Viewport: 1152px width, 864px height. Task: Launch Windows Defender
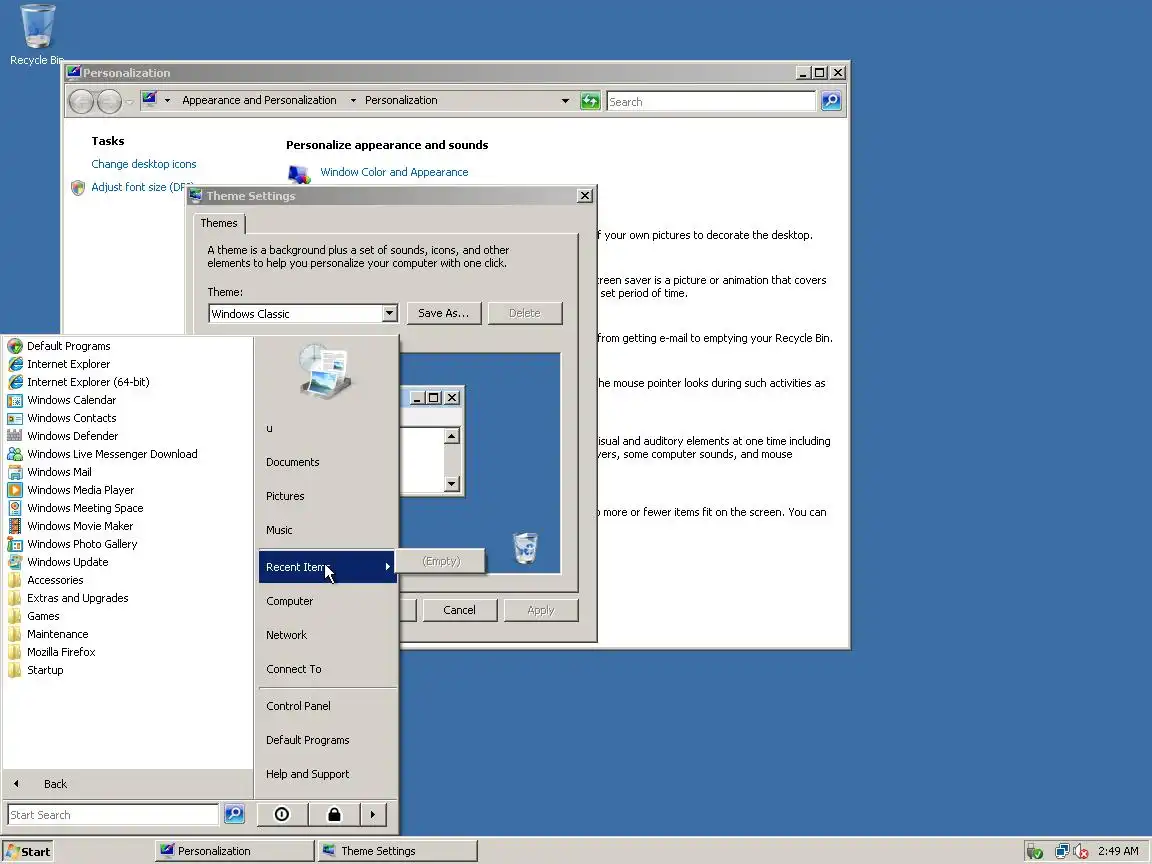click(x=72, y=436)
